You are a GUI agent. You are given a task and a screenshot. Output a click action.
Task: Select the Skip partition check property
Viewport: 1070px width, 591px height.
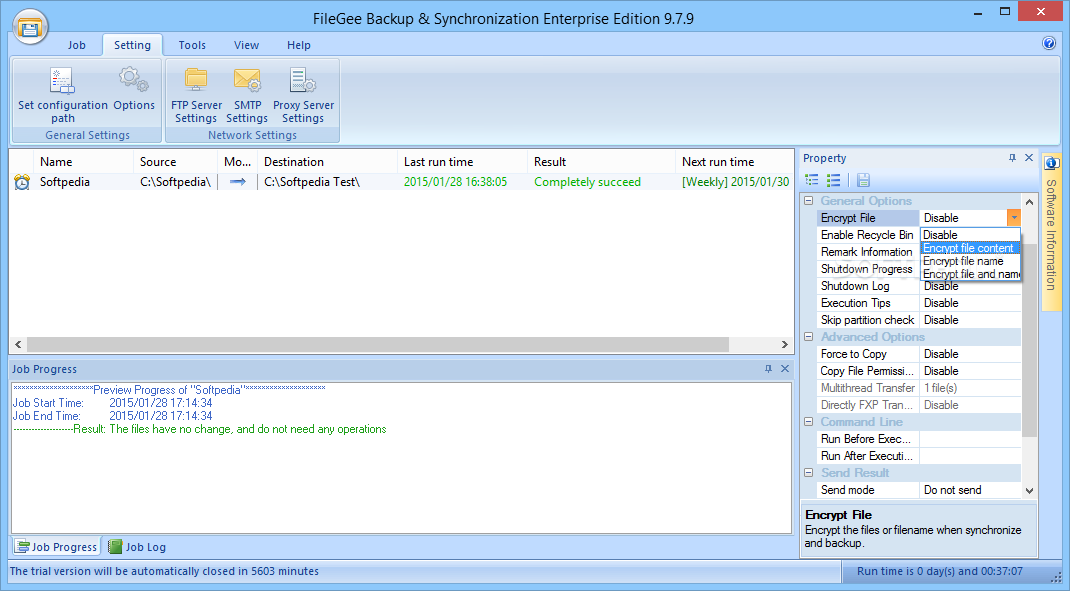pos(867,320)
